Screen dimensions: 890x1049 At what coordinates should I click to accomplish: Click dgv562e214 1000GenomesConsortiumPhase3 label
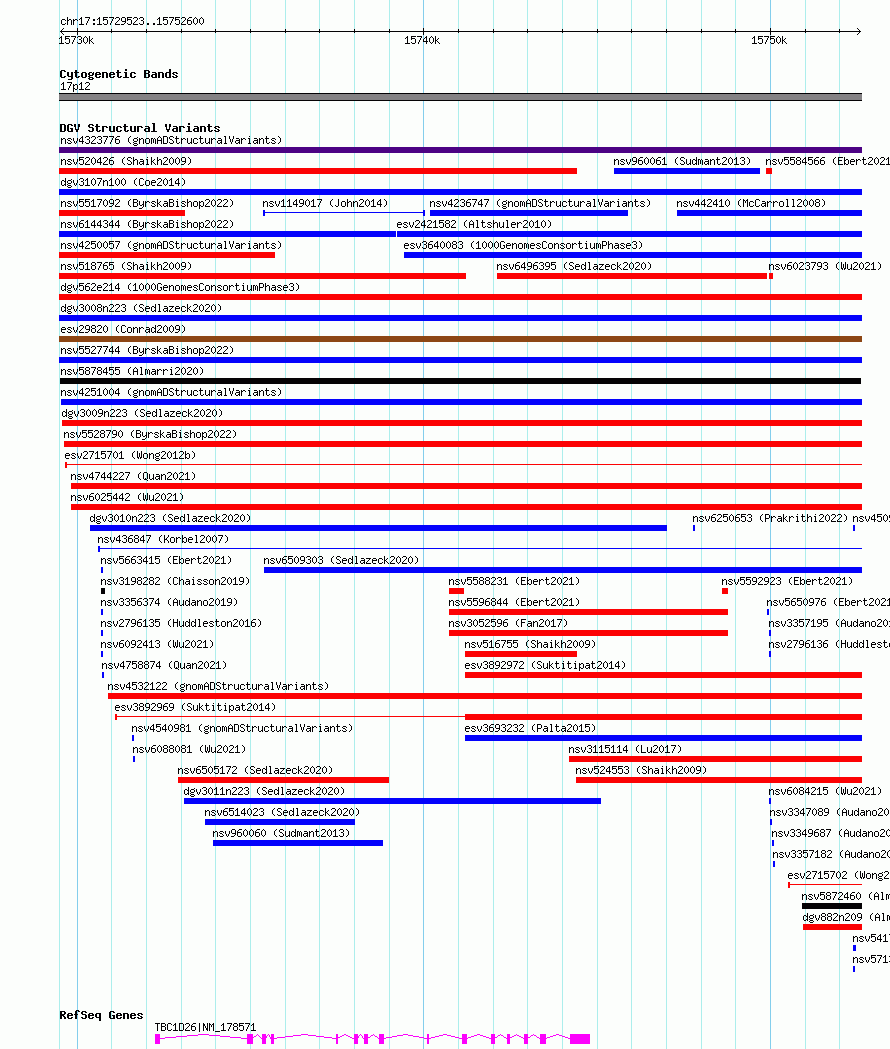coord(180,288)
